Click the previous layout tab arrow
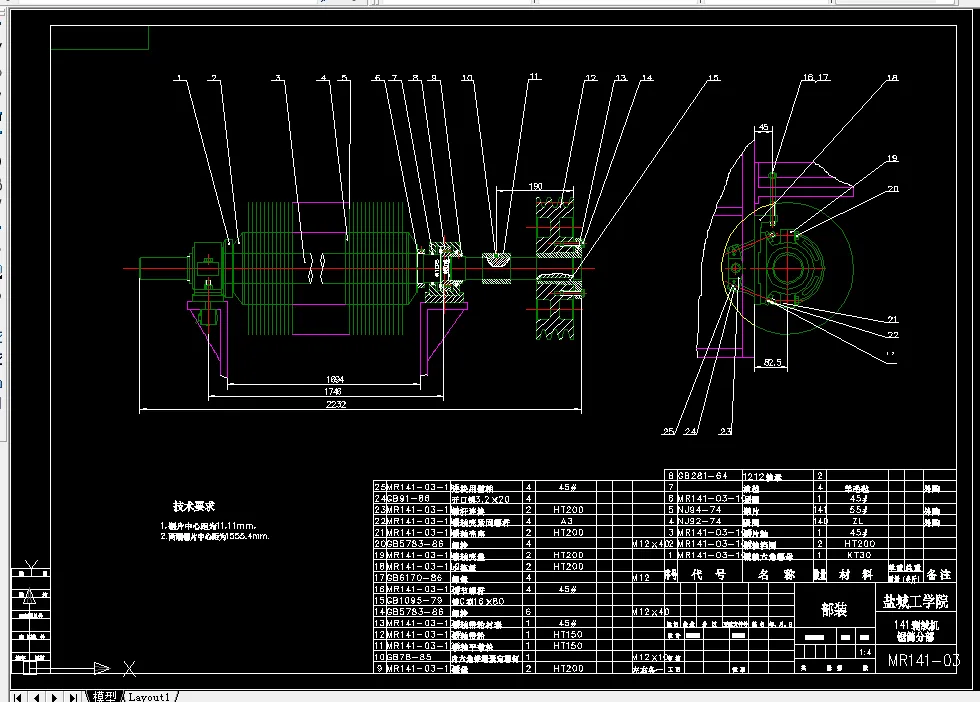980x702 pixels. click(37, 697)
